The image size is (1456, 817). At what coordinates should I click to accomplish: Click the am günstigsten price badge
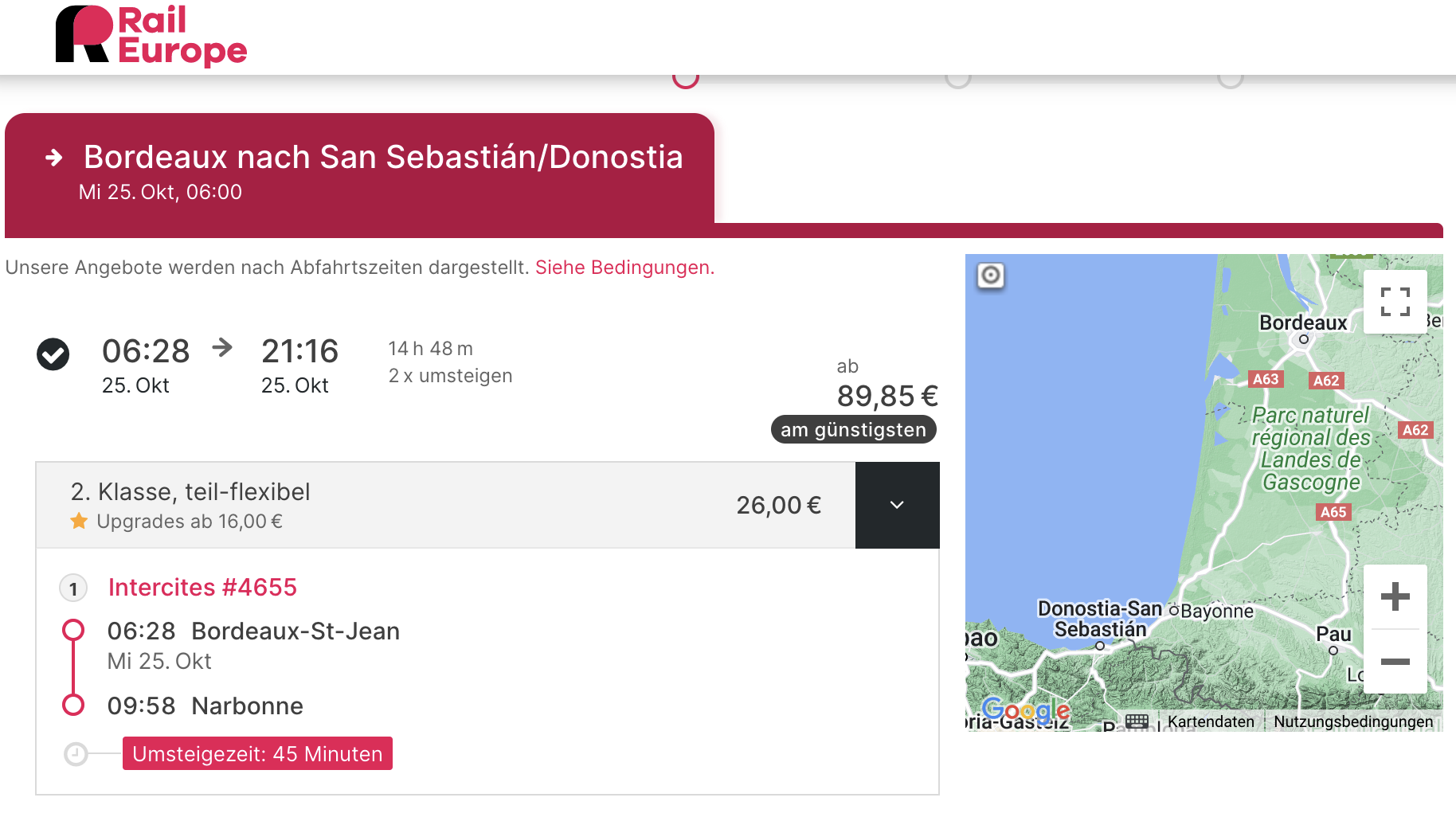coord(853,430)
